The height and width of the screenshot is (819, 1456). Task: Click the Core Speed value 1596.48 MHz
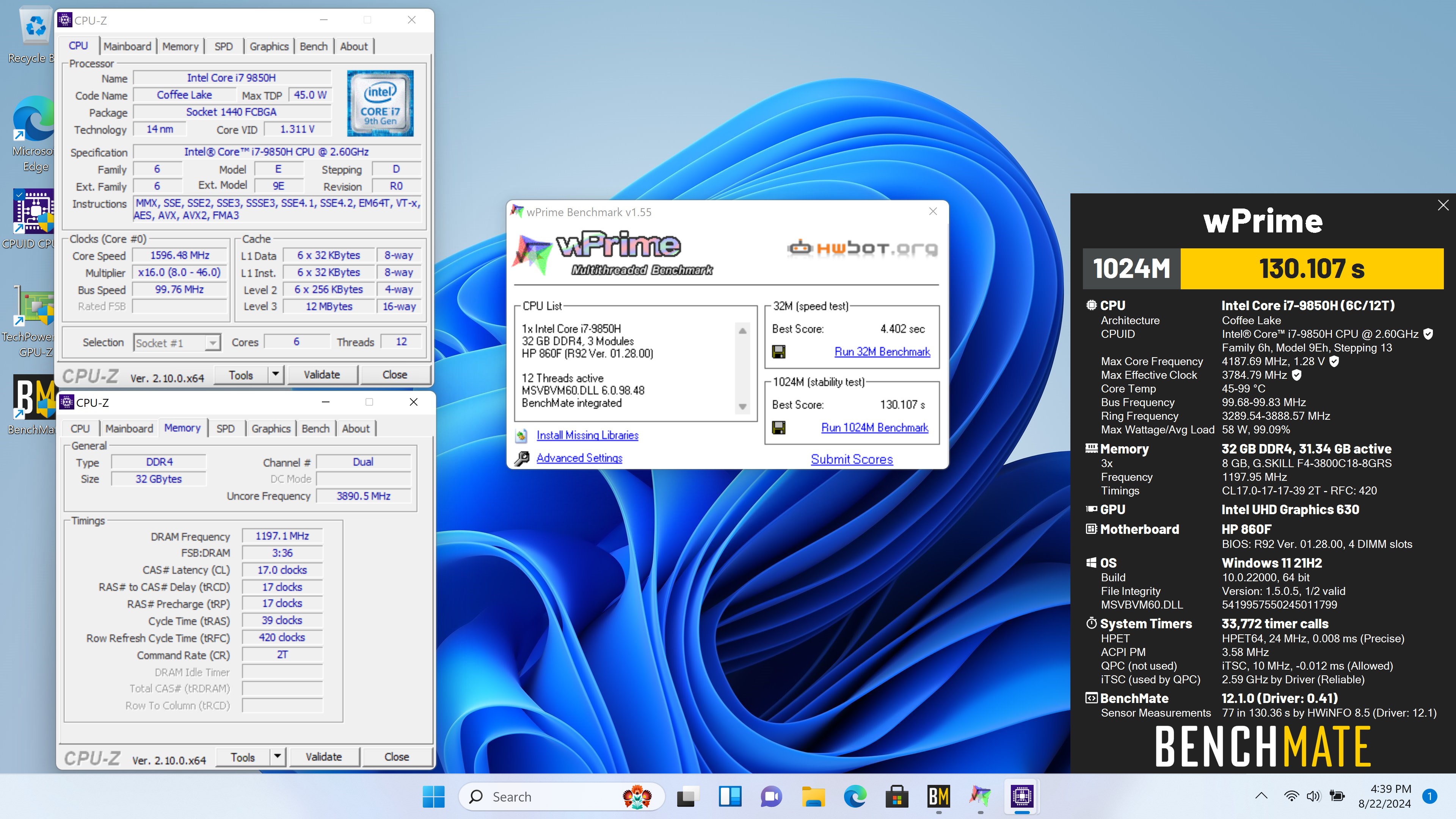tap(180, 256)
